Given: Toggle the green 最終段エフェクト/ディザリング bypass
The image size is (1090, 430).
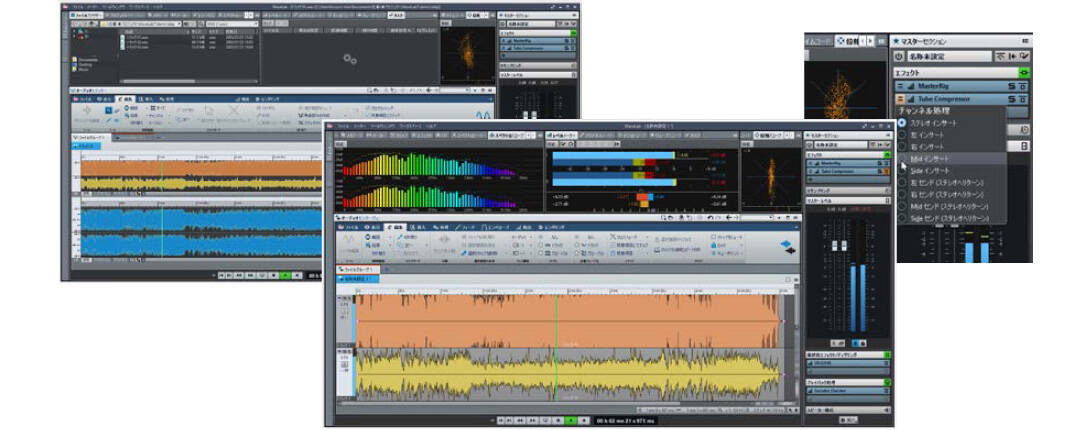Looking at the screenshot, I should point(887,355).
